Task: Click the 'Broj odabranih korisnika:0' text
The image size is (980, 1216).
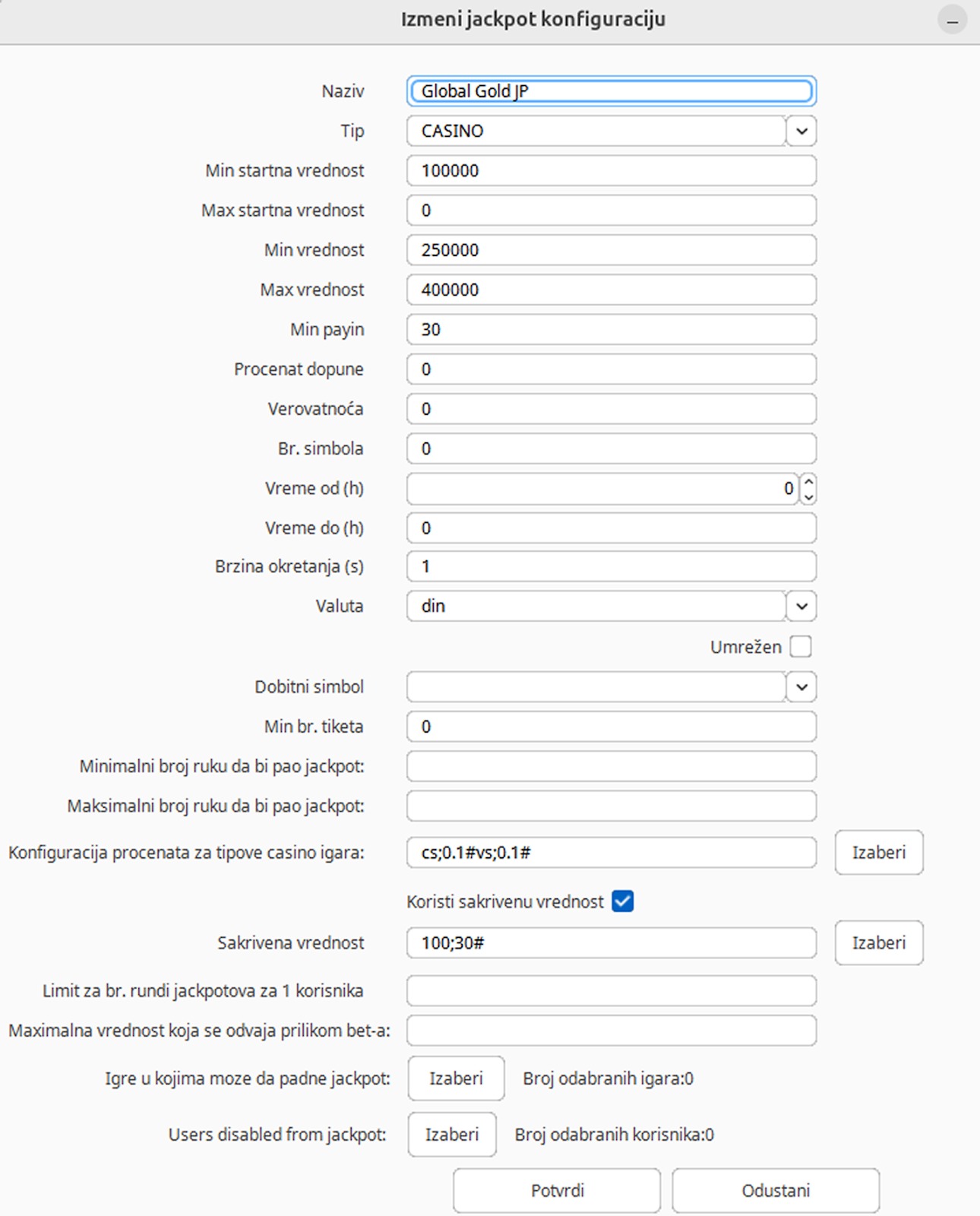Action: [614, 1135]
